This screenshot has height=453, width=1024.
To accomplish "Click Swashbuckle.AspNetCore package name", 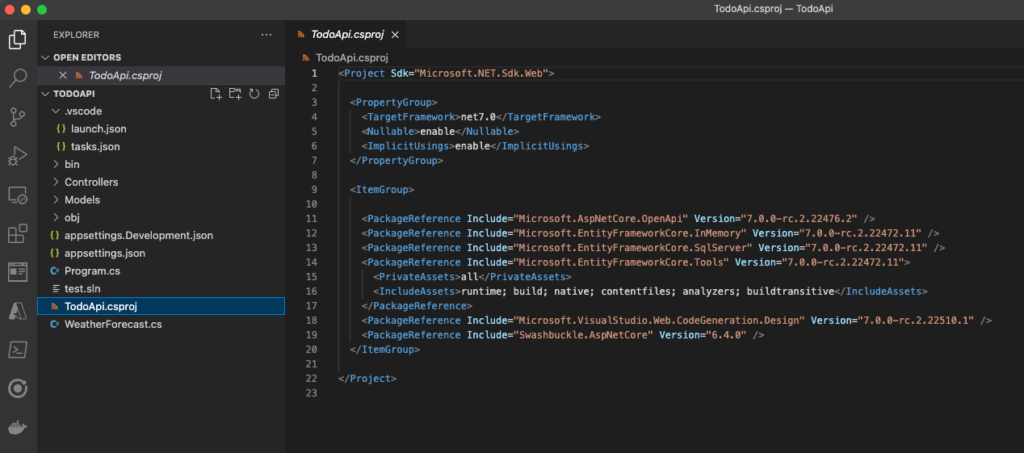I will [584, 335].
